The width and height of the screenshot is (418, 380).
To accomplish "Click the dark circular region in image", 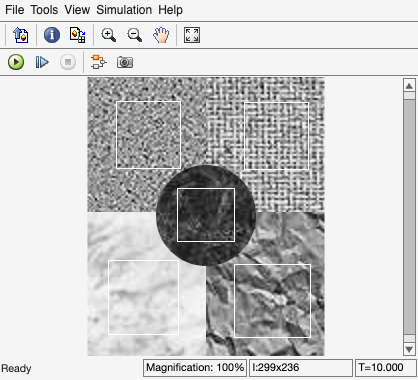I will [x=206, y=215].
